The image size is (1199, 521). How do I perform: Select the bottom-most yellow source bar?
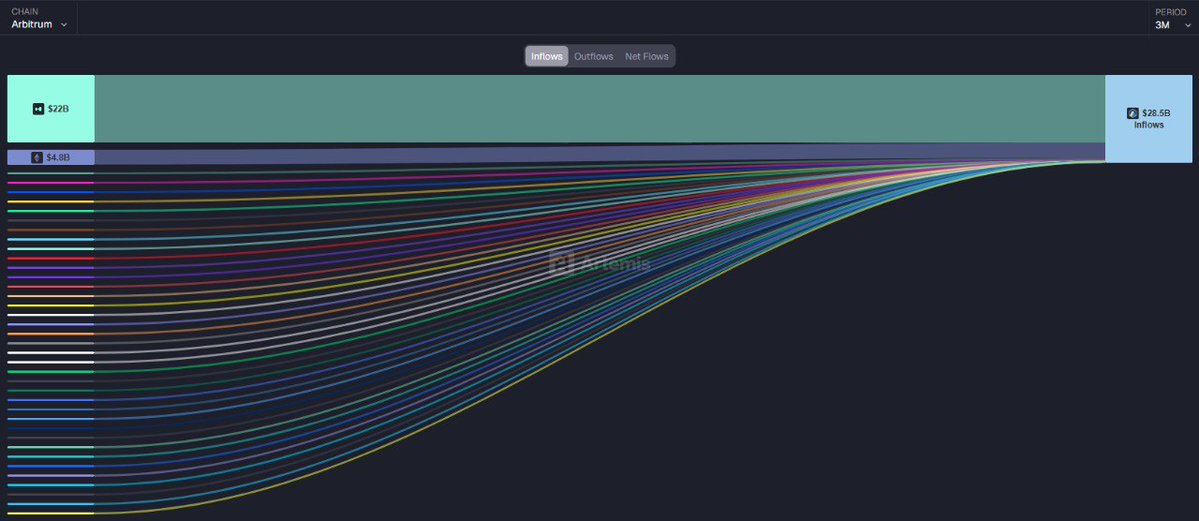point(50,514)
